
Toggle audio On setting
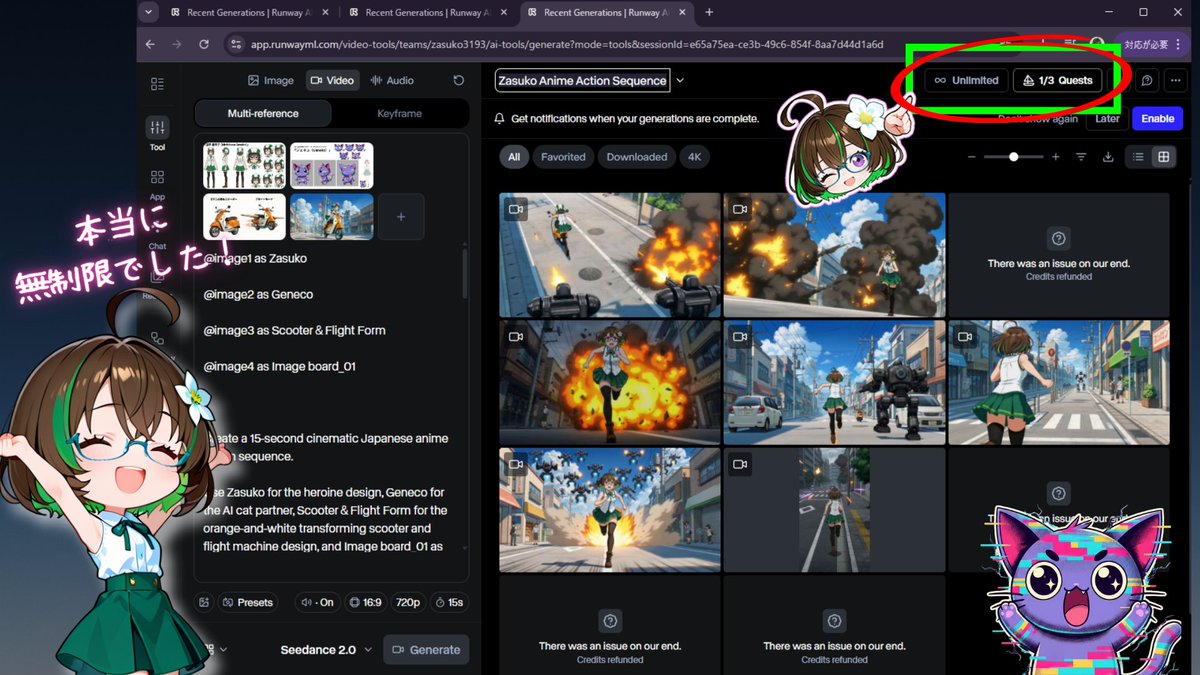317,602
